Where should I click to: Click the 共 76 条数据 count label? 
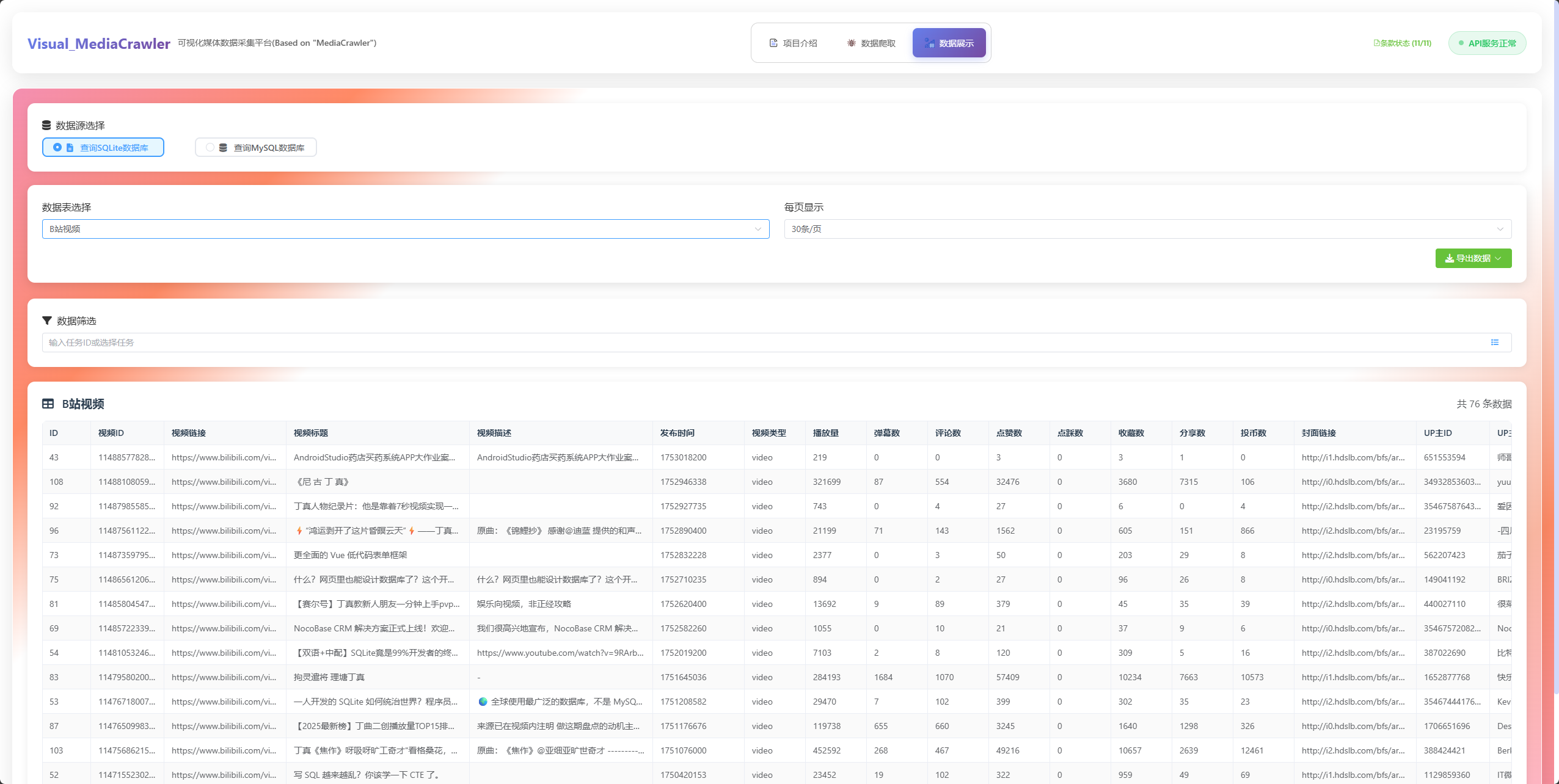[x=1484, y=404]
